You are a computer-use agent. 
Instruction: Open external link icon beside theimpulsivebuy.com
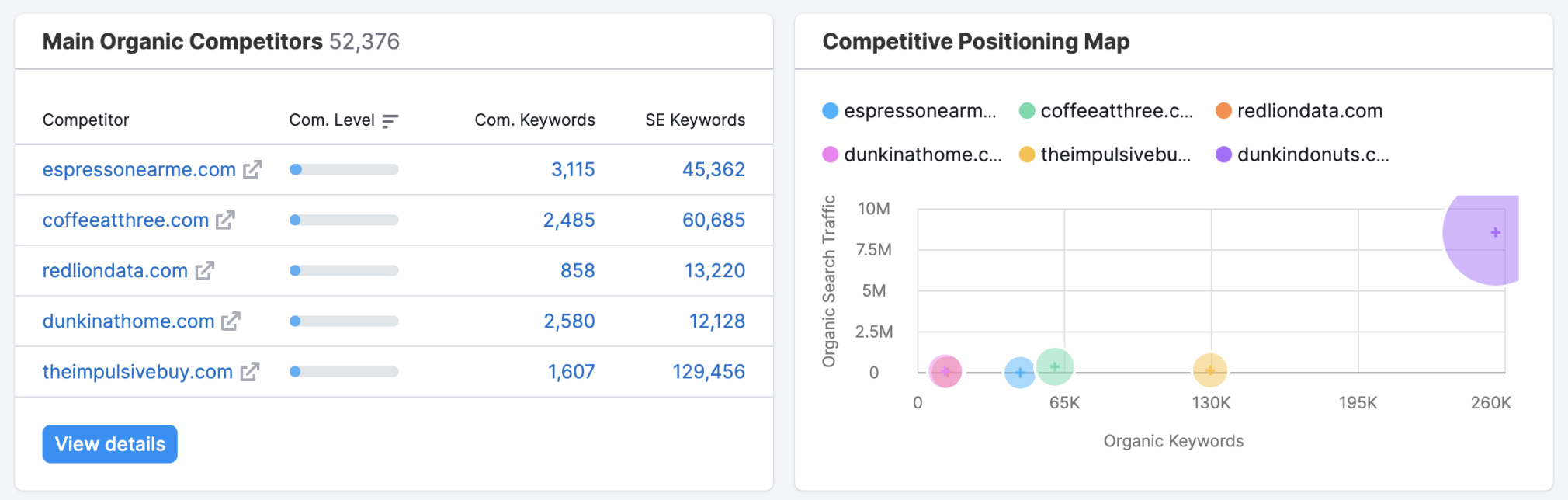249,372
